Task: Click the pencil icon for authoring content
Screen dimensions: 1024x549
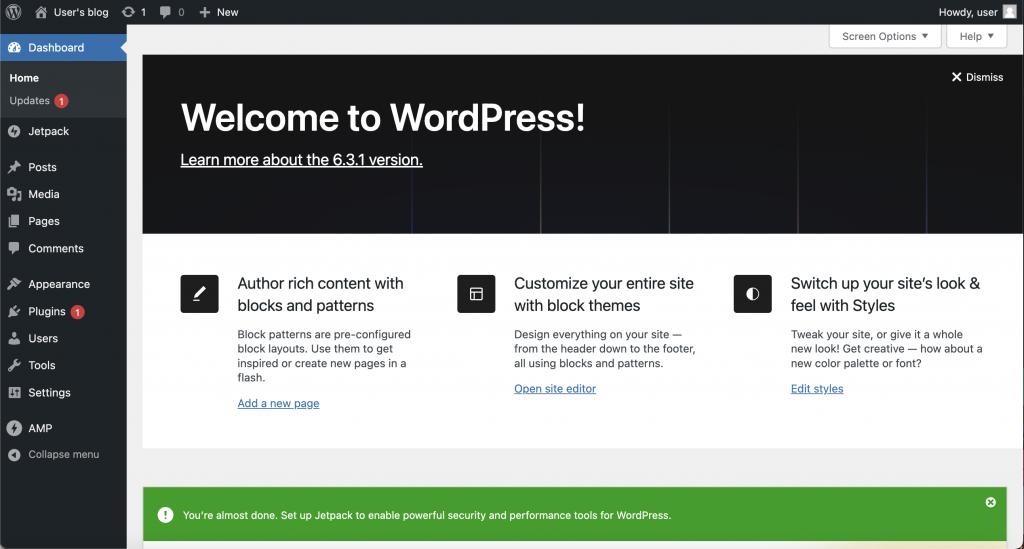Action: coord(199,294)
